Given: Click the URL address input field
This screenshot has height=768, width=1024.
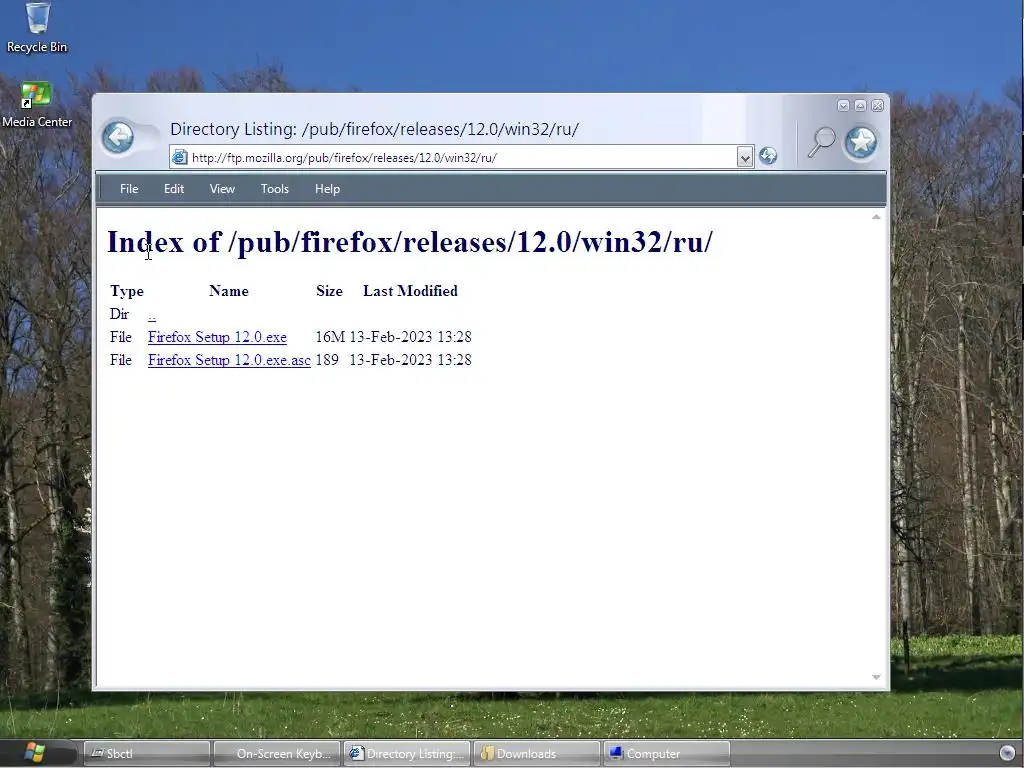Looking at the screenshot, I should (461, 157).
